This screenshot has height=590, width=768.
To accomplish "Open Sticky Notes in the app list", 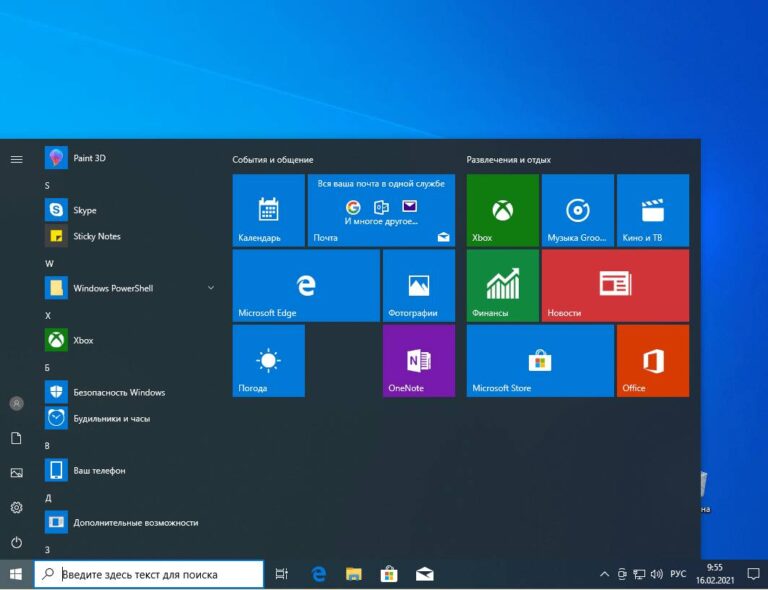I will click(127, 236).
